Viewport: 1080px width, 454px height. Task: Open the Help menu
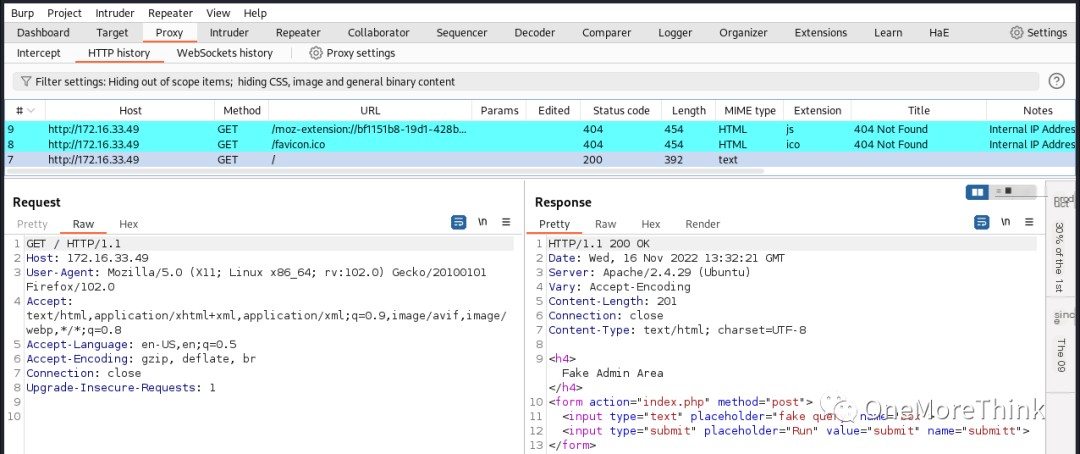255,13
